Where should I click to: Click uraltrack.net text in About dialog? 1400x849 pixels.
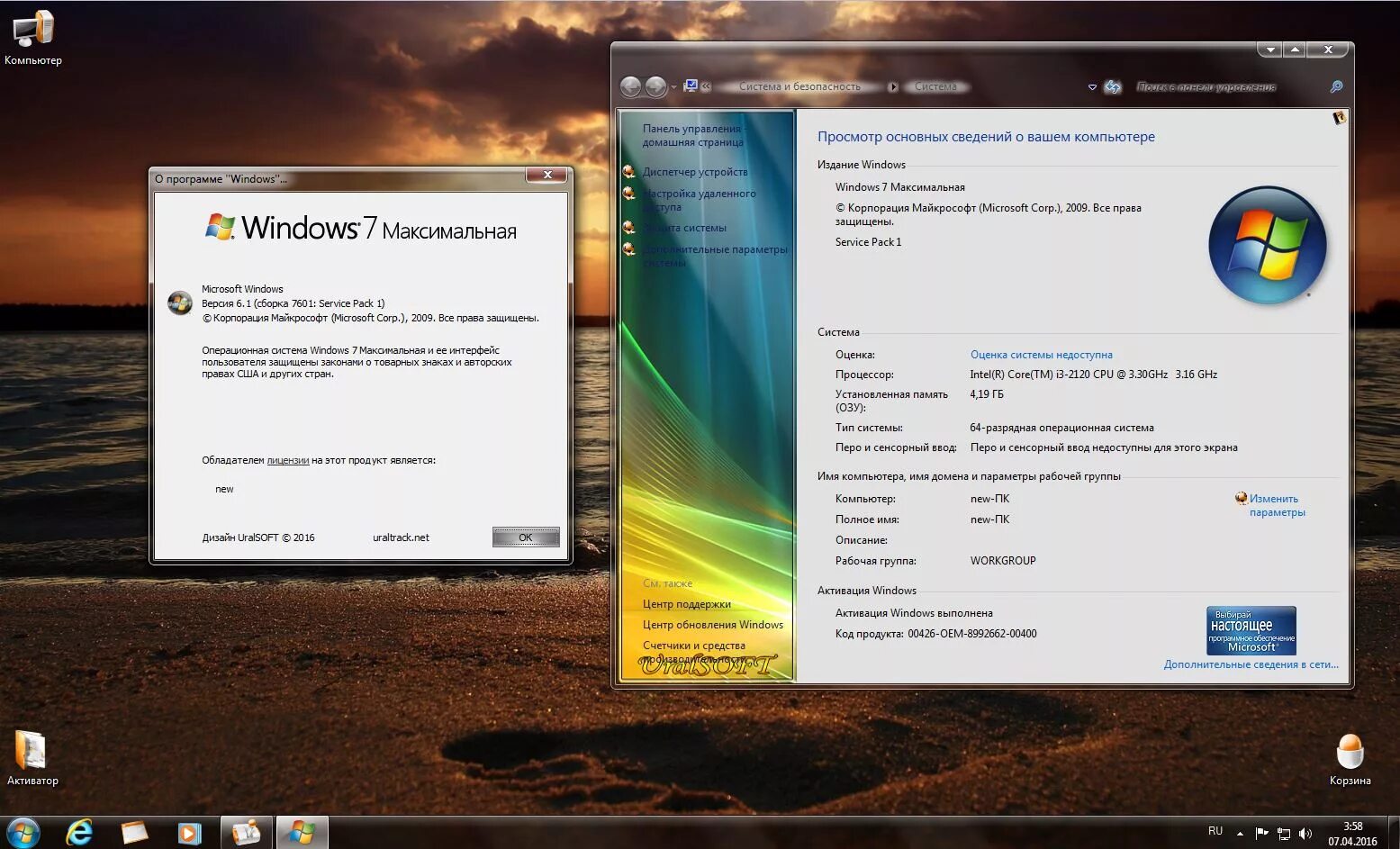point(401,537)
